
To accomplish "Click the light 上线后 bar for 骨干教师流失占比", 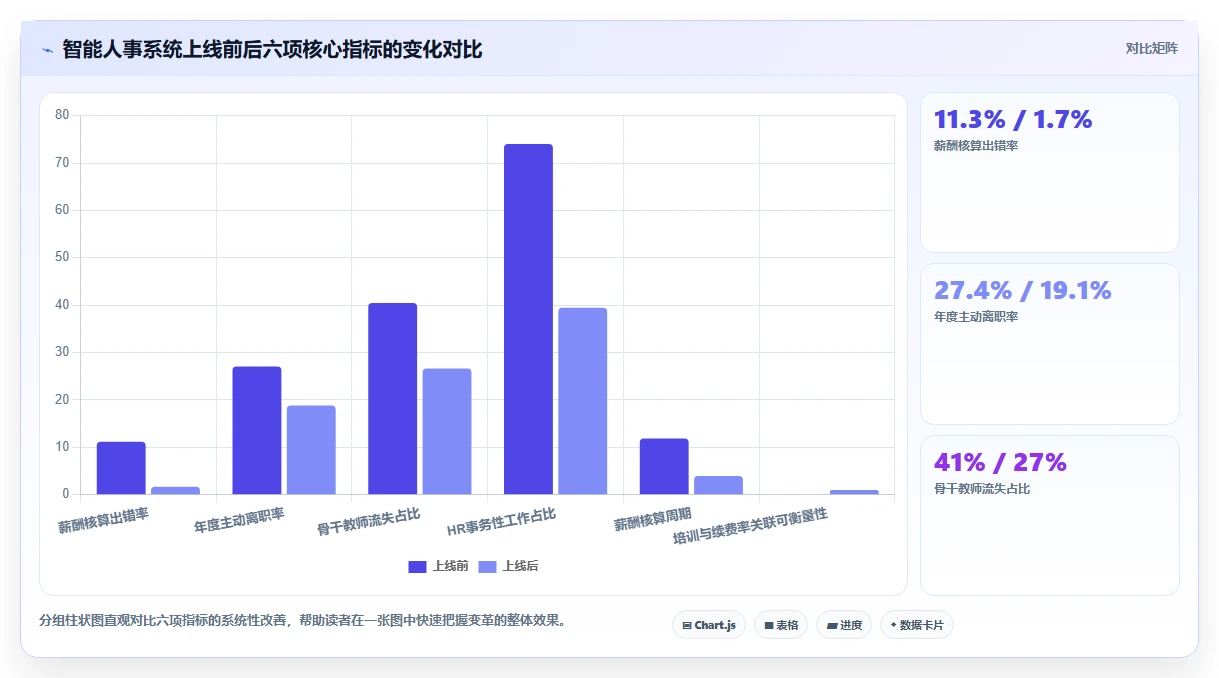I will click(x=447, y=431).
